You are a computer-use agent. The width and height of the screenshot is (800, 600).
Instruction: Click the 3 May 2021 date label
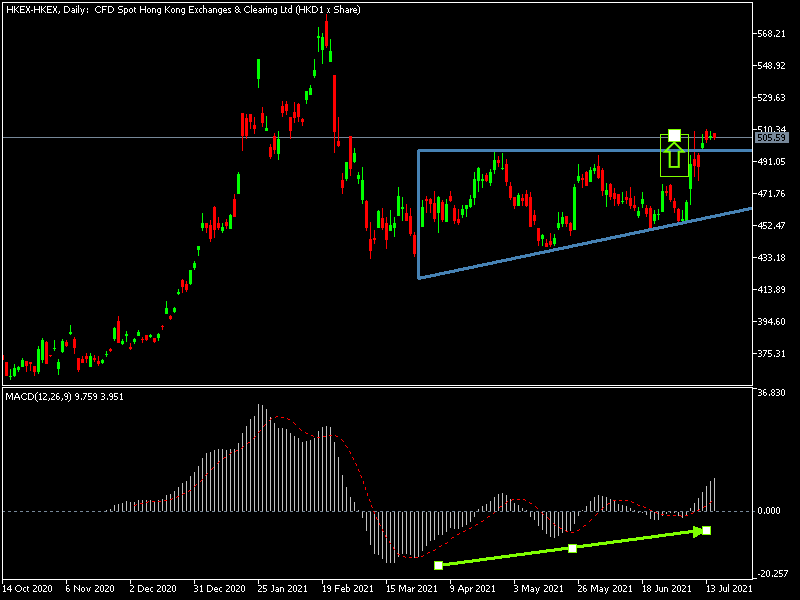(538, 589)
